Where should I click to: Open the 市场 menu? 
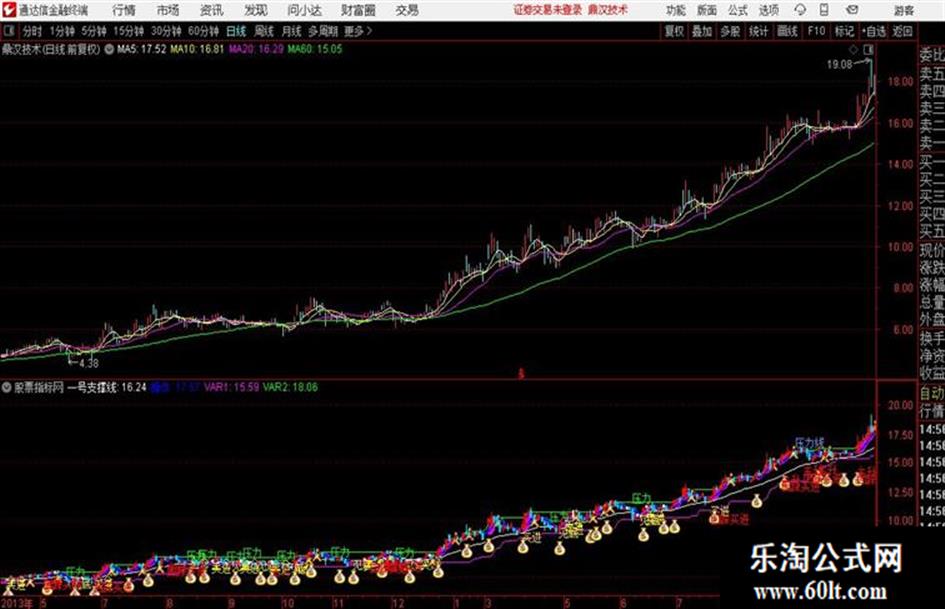point(168,10)
